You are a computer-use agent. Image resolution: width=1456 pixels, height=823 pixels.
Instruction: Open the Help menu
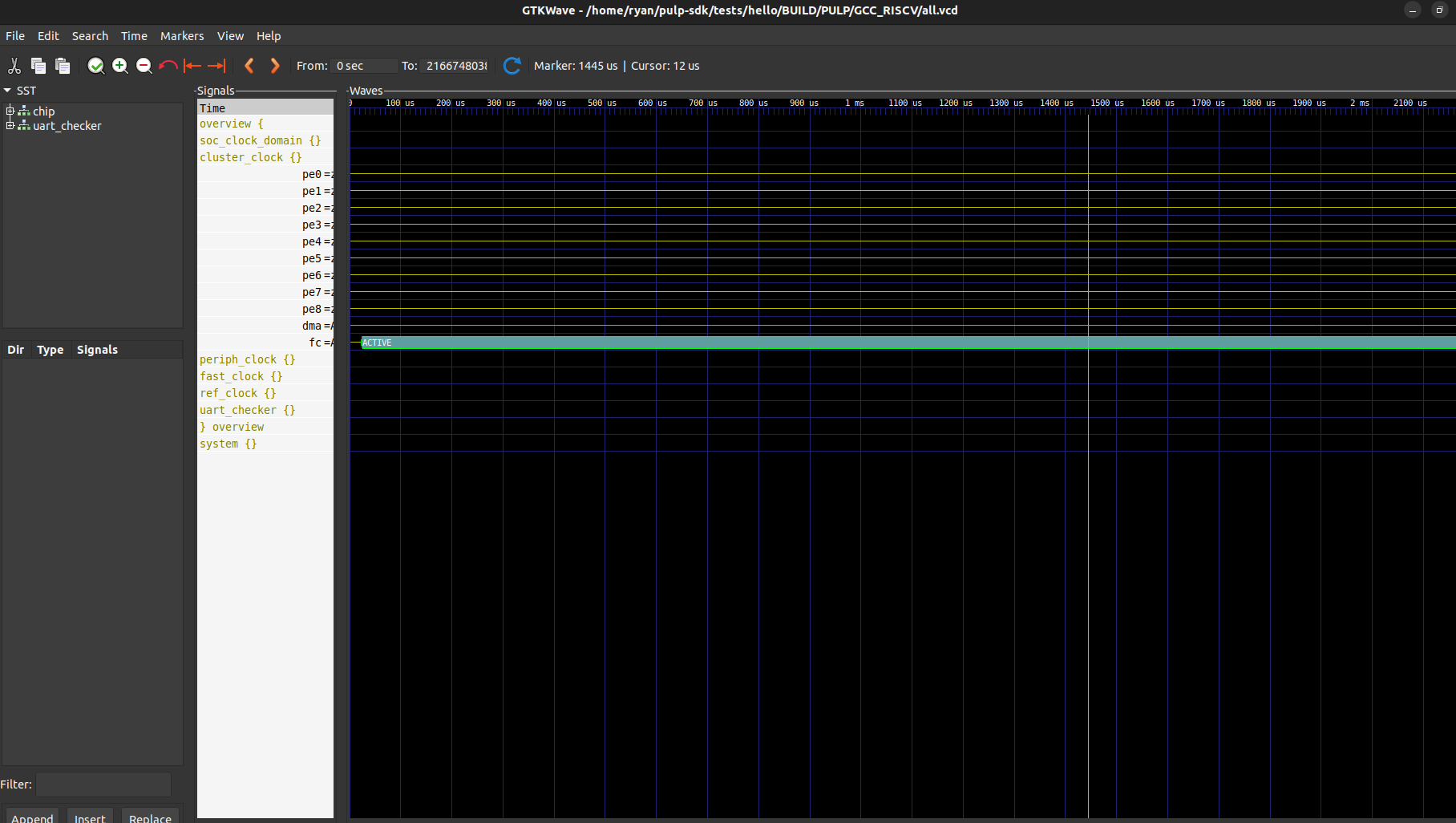pos(269,36)
